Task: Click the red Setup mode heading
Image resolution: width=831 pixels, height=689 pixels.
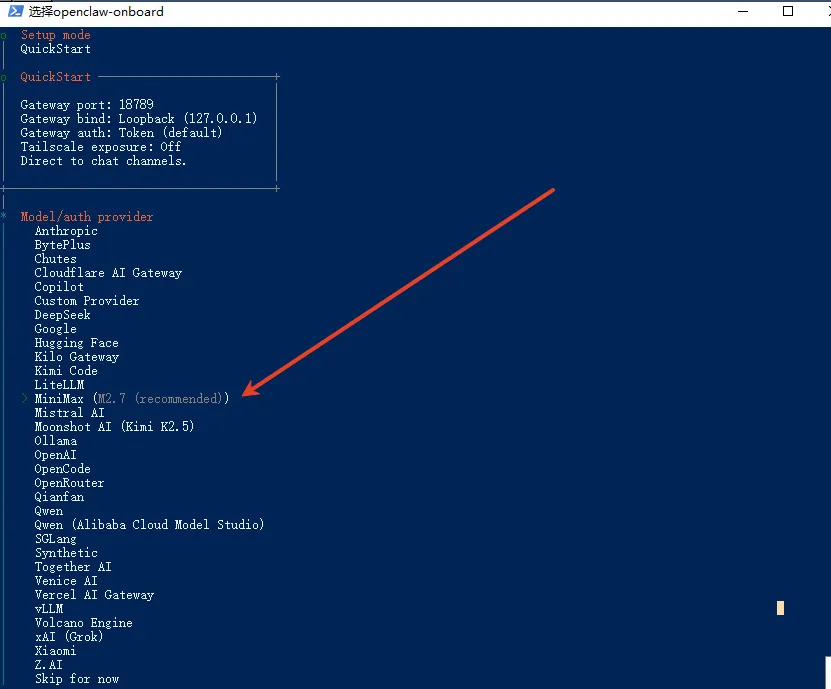Action: [x=56, y=35]
